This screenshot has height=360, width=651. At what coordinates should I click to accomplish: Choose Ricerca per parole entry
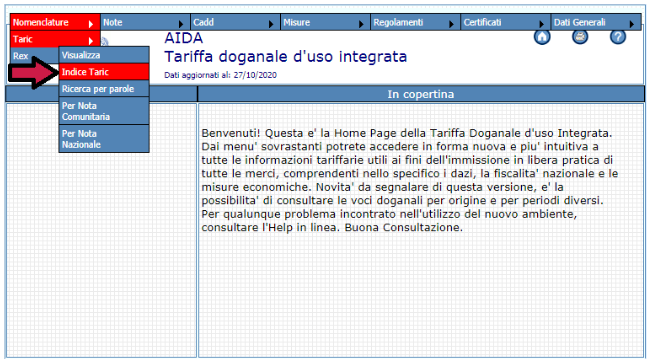[x=104, y=88]
